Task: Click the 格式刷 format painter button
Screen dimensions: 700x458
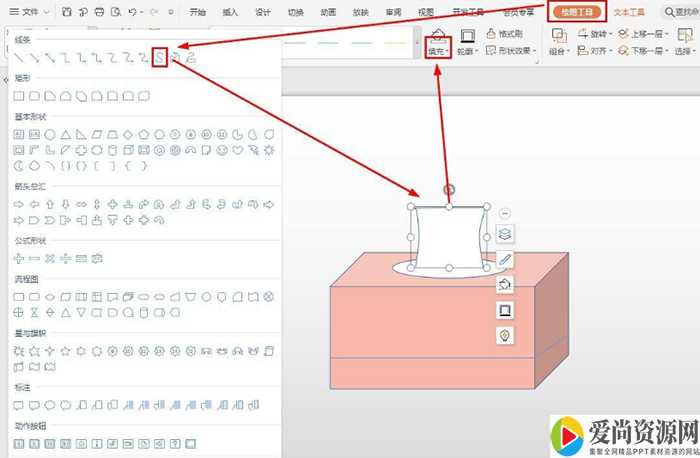Action: pyautogui.click(x=509, y=33)
